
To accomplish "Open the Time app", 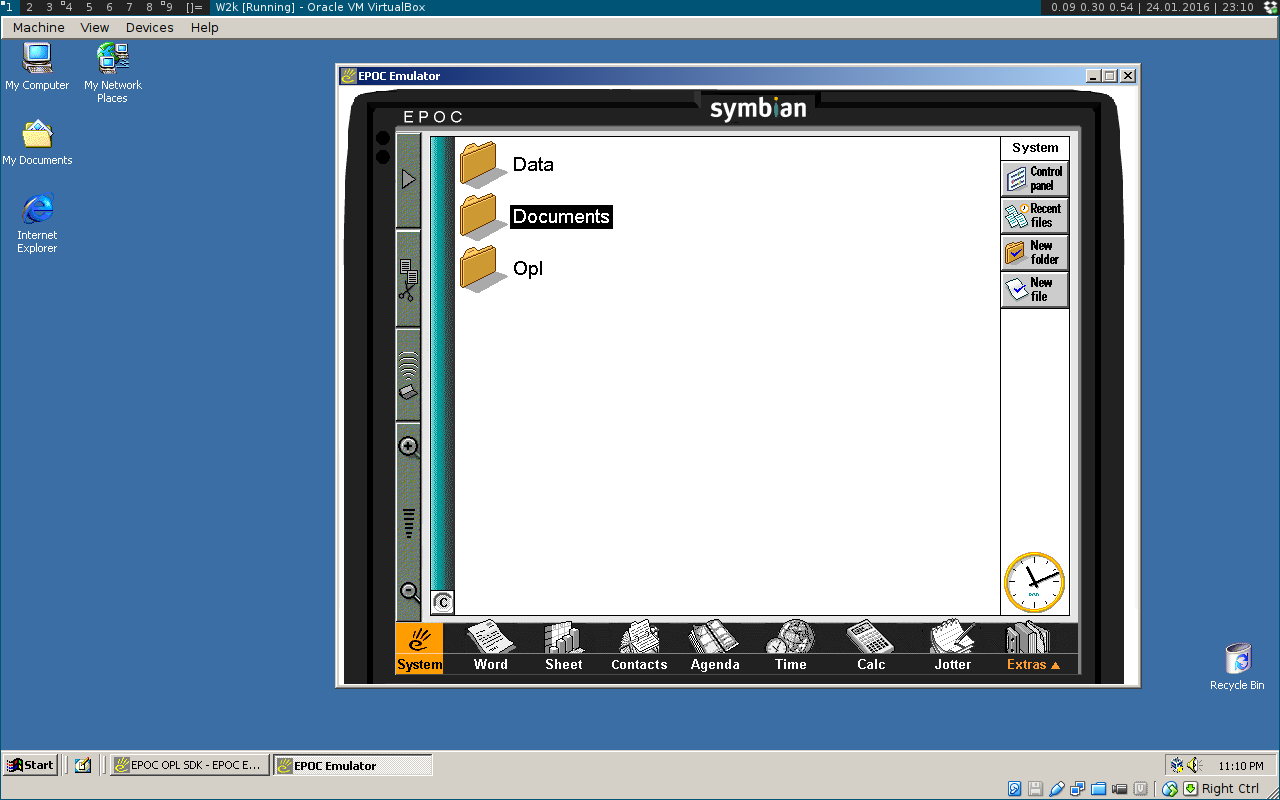I will point(790,646).
